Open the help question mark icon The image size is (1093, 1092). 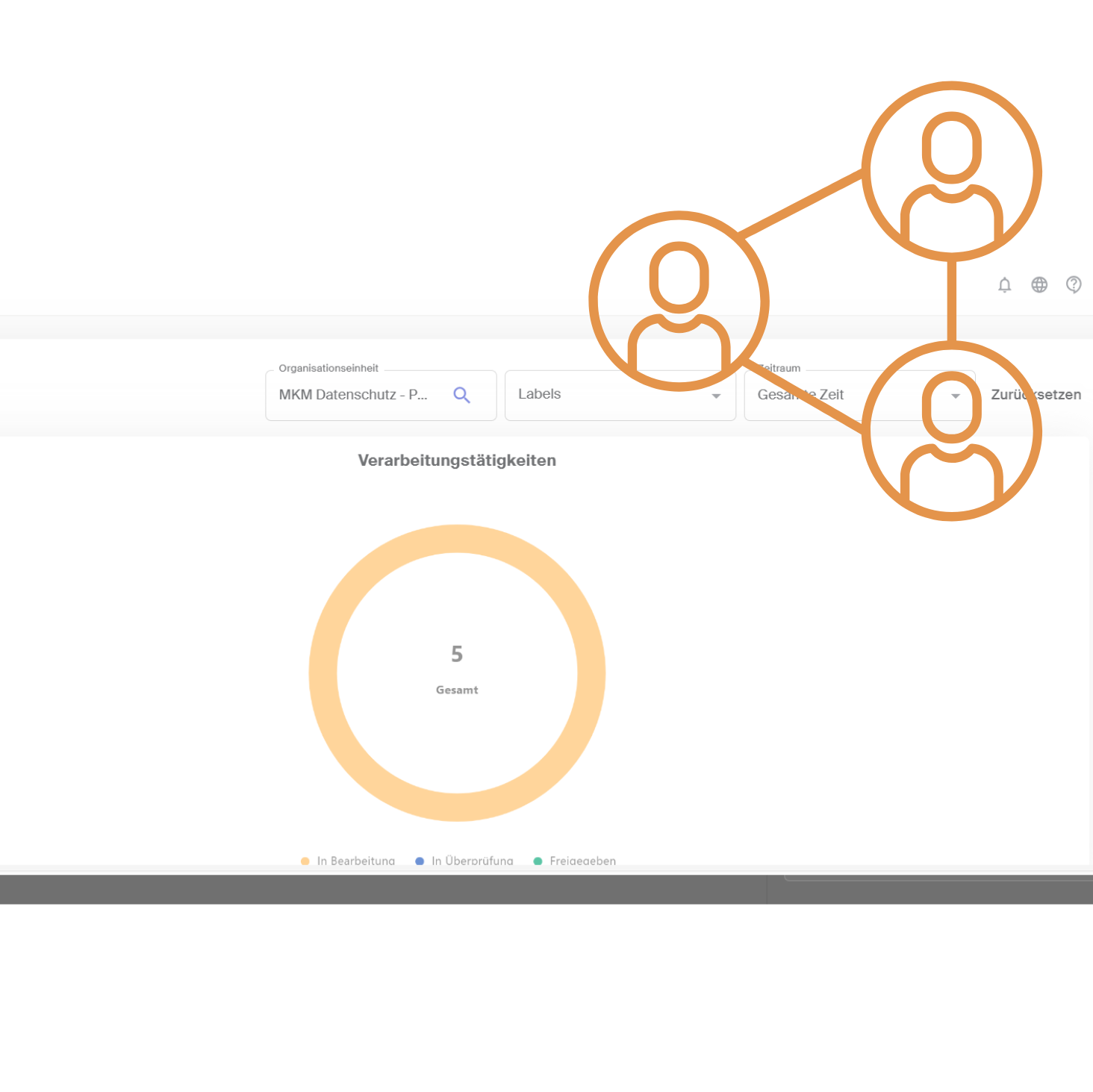[1074, 285]
